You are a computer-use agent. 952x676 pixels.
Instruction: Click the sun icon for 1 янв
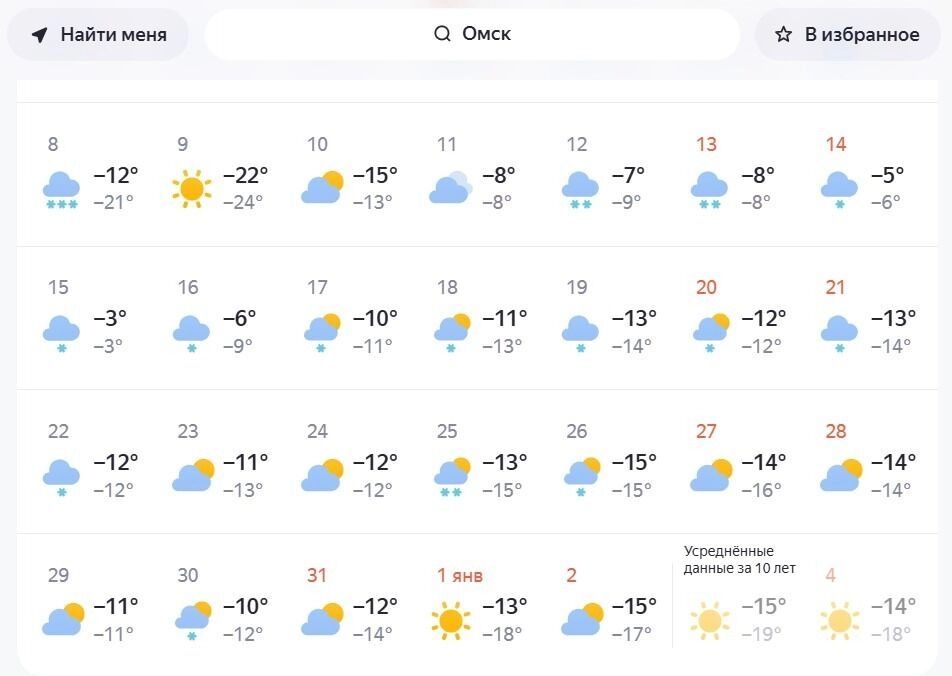tap(450, 620)
